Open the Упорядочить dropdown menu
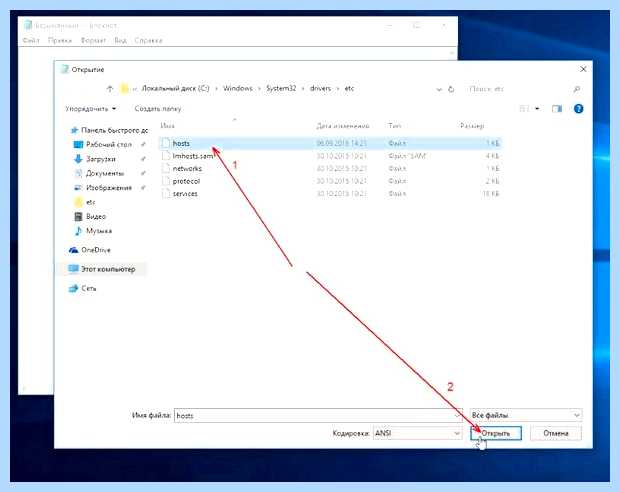620x492 pixels. tap(91, 109)
